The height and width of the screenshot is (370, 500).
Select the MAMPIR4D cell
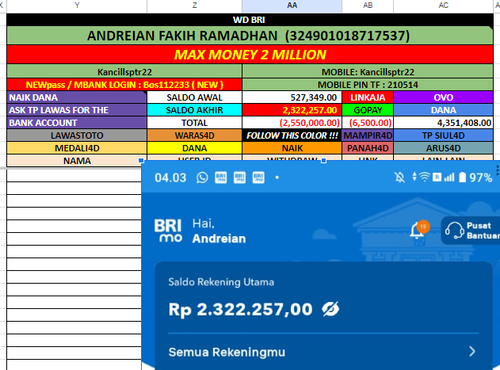click(x=368, y=135)
